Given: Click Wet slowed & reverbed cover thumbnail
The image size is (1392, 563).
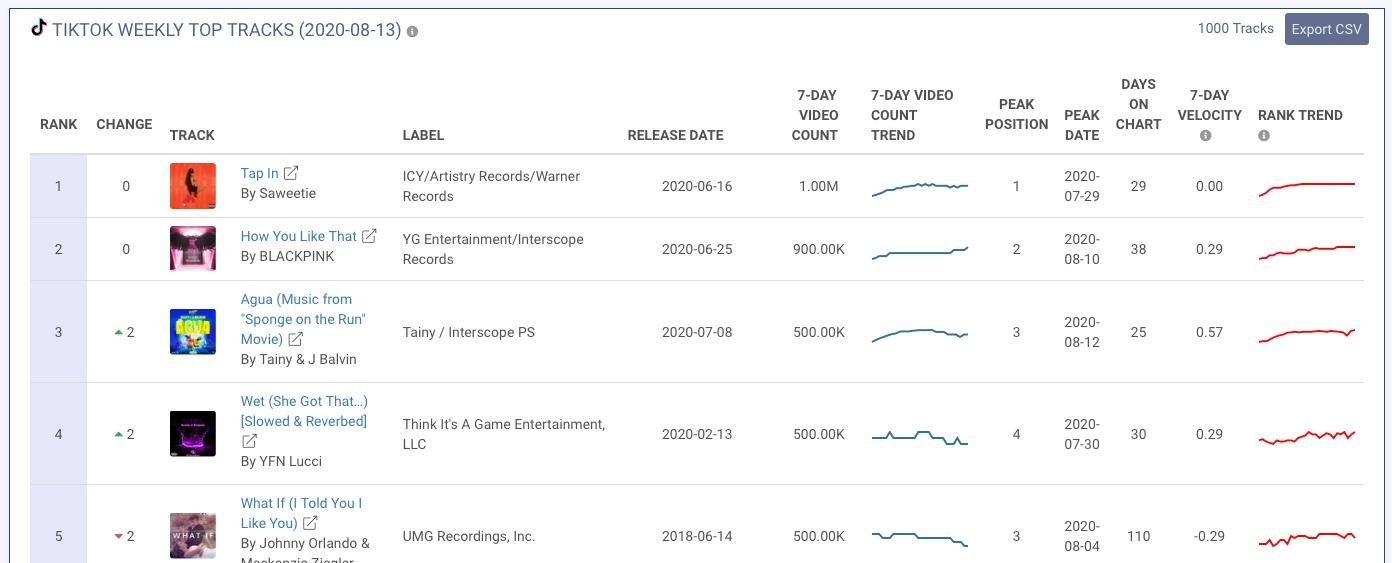Looking at the screenshot, I should pyautogui.click(x=193, y=434).
